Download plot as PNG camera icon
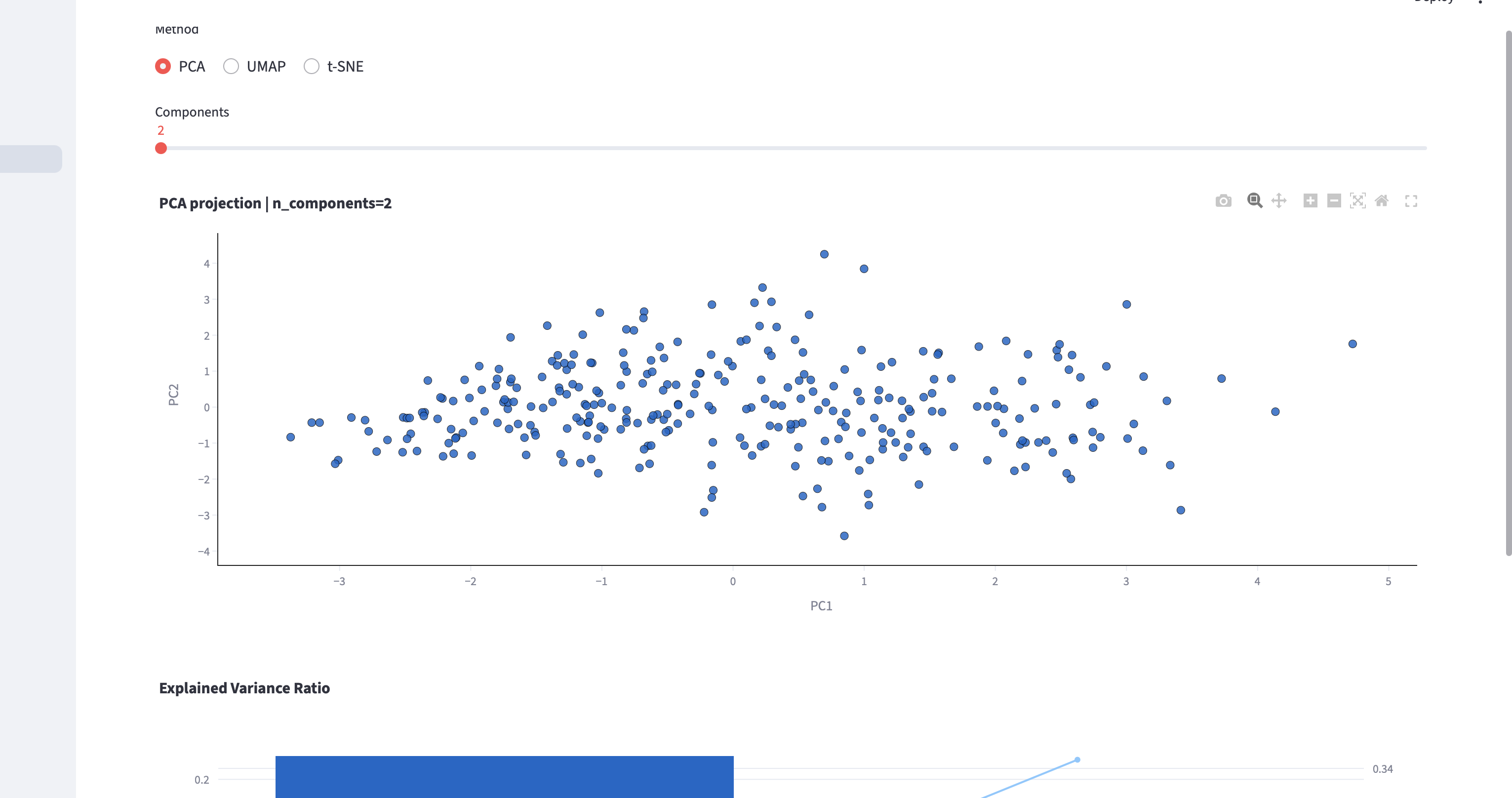The image size is (1512, 798). pyautogui.click(x=1223, y=201)
